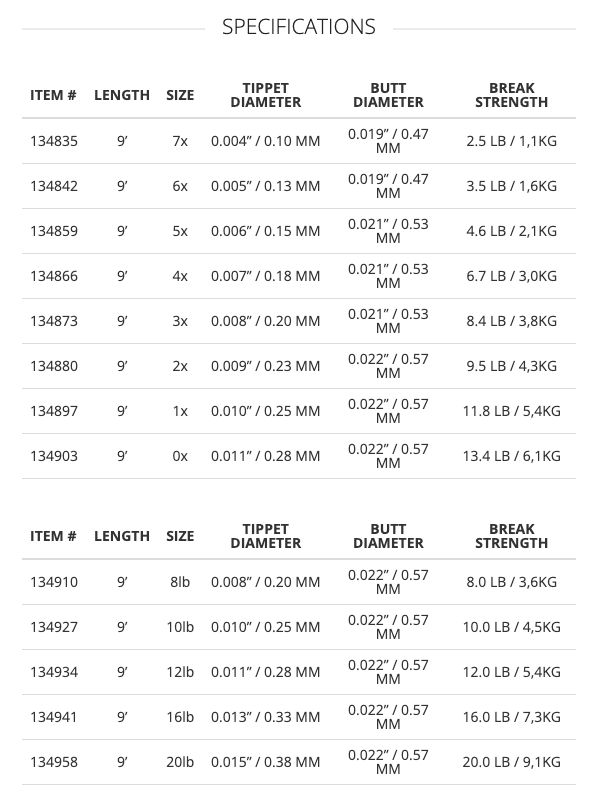Click the second table's ITEM # header
The width and height of the screenshot is (603, 807).
tap(53, 536)
